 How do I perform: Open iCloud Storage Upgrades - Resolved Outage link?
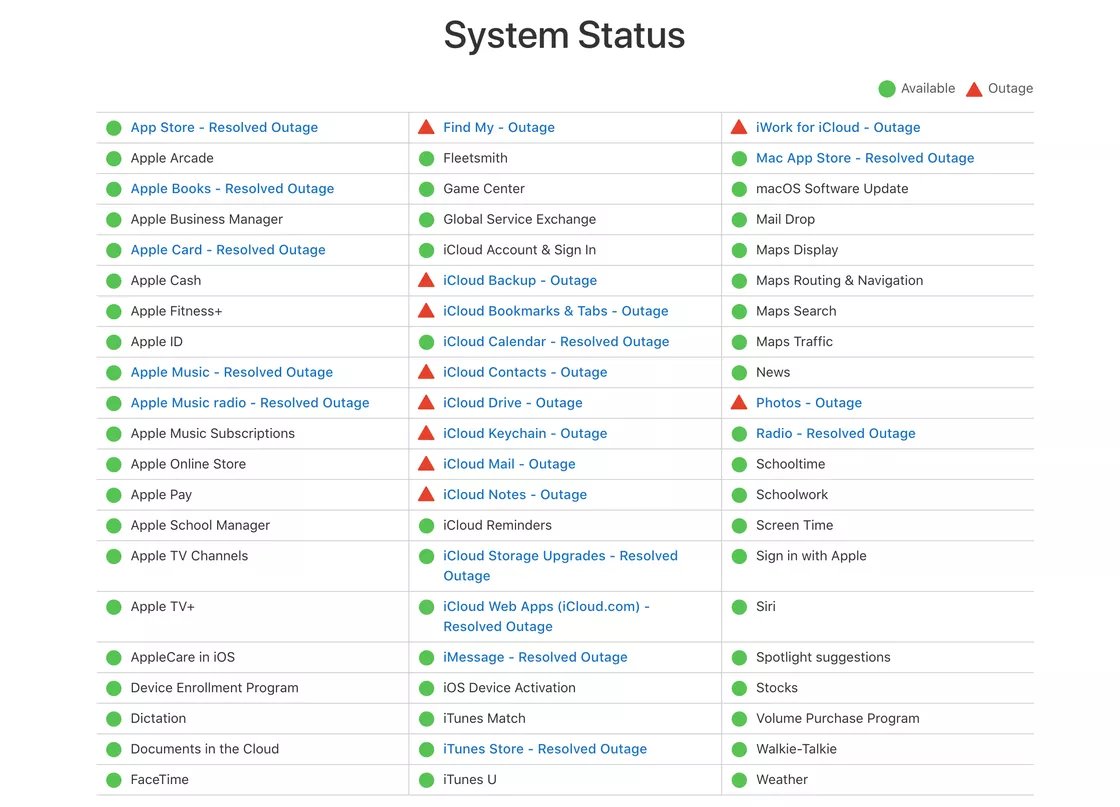point(560,566)
